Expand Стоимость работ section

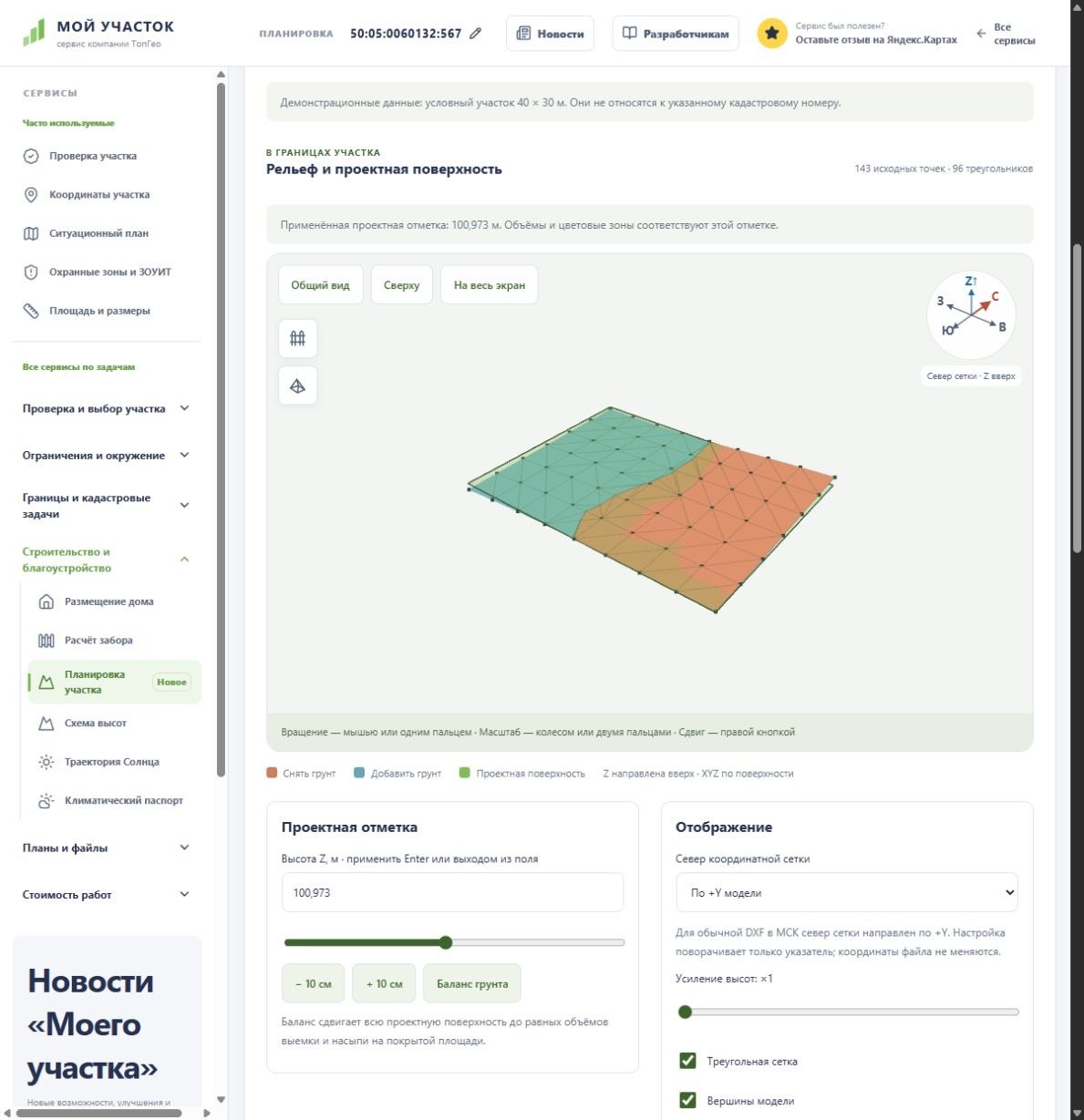(x=108, y=895)
